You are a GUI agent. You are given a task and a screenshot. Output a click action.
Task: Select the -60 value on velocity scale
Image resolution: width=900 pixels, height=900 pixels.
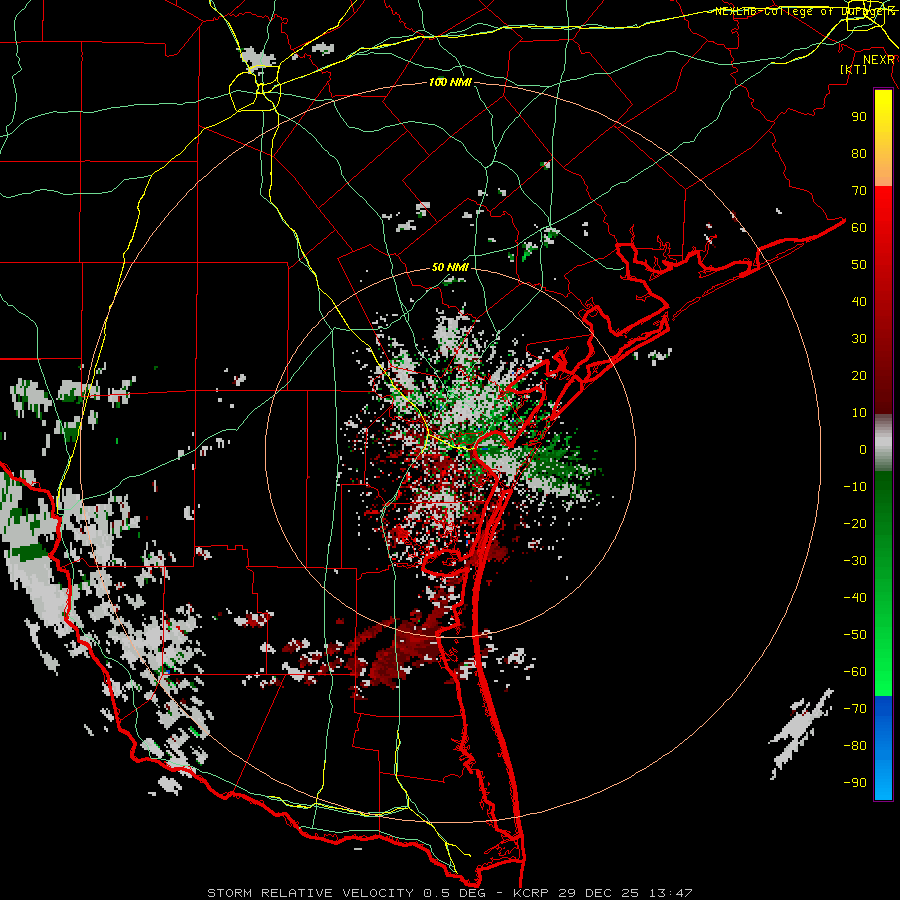pyautogui.click(x=855, y=672)
